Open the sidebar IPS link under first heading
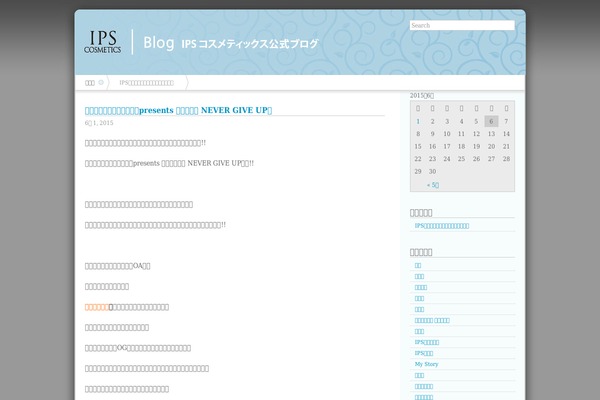Screen dimensions: 600x400 442,226
